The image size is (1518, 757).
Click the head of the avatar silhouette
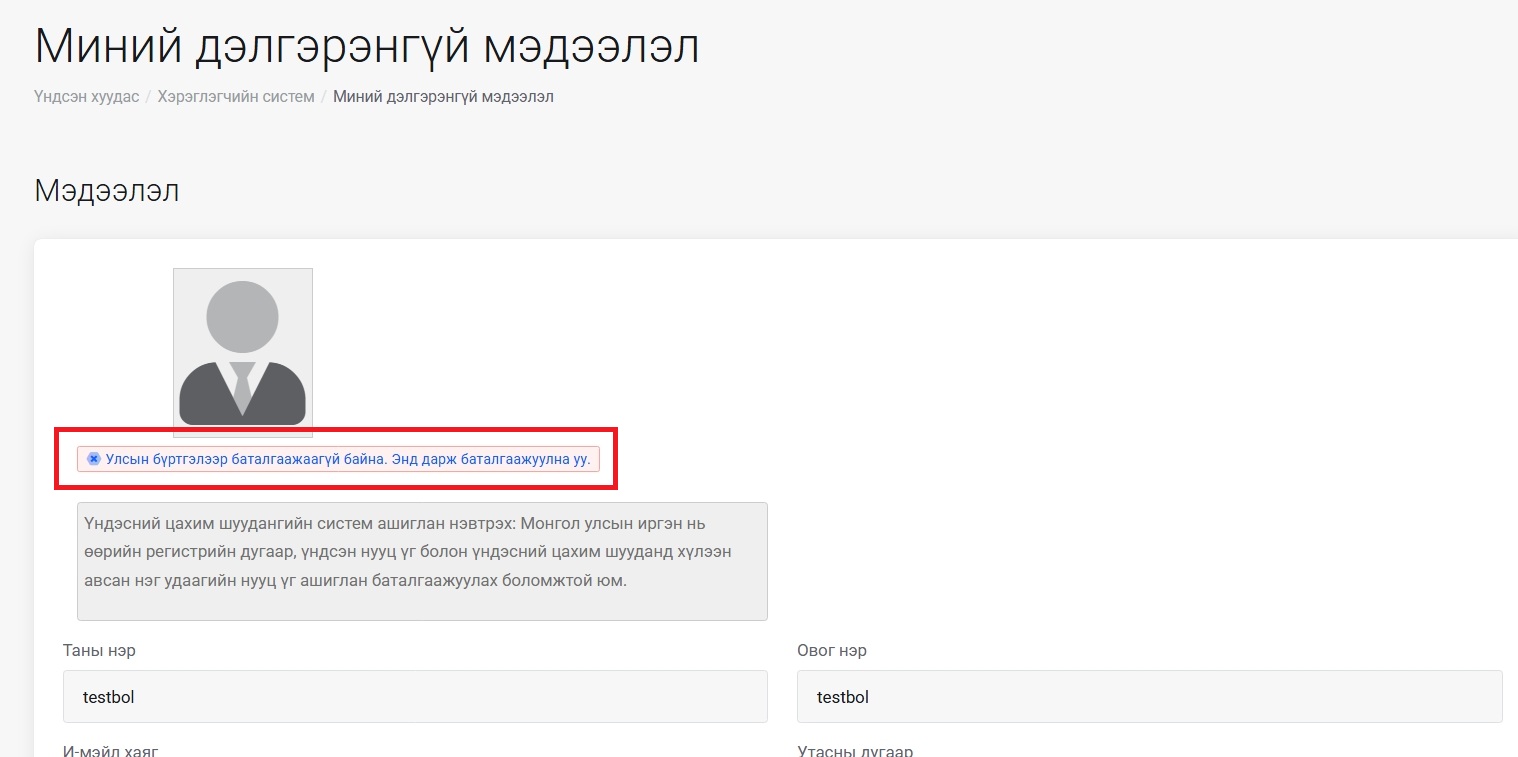pos(242,316)
